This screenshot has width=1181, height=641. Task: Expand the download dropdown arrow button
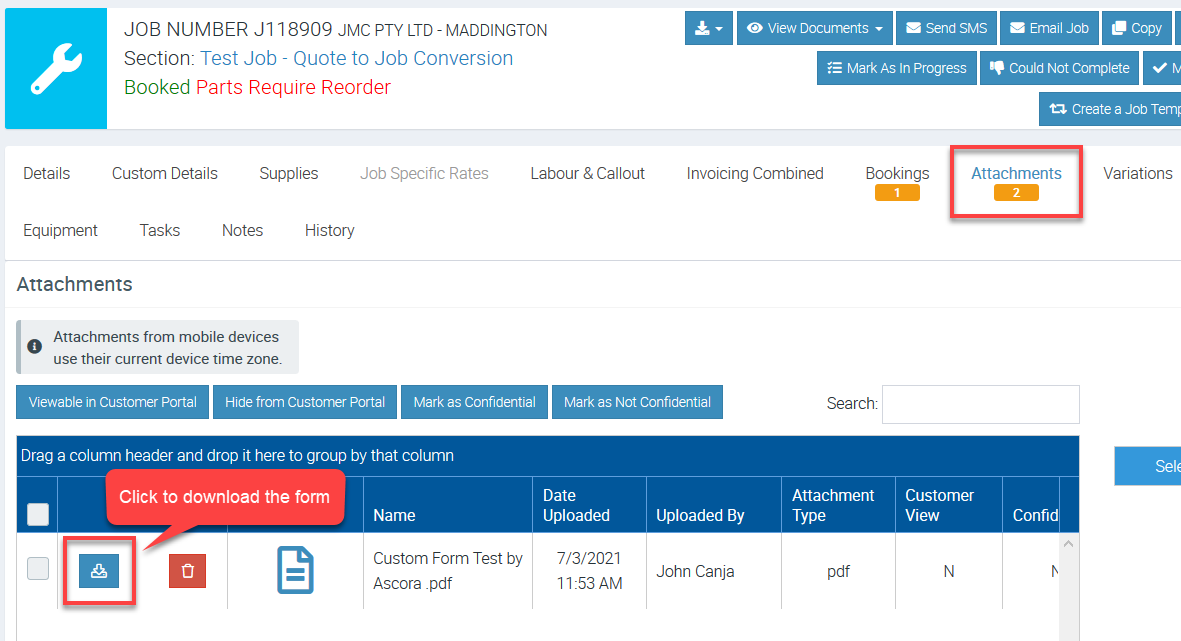tap(709, 28)
